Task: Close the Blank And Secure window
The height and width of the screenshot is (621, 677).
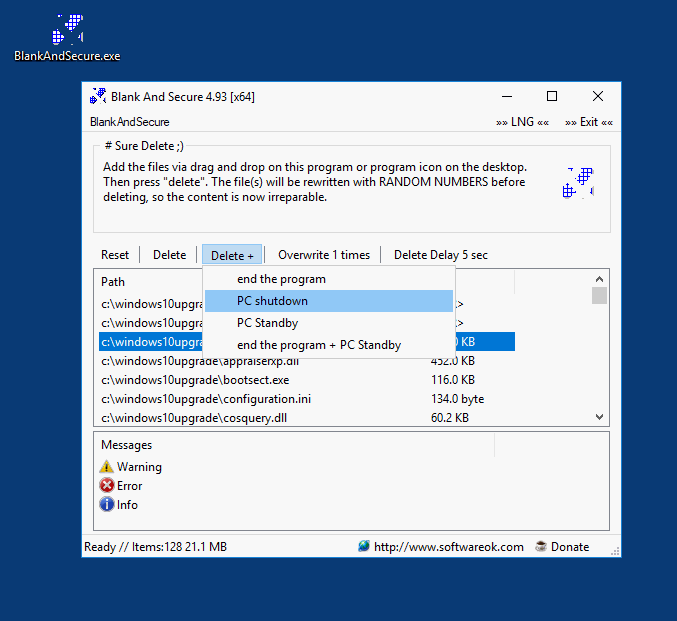Action: (x=598, y=96)
